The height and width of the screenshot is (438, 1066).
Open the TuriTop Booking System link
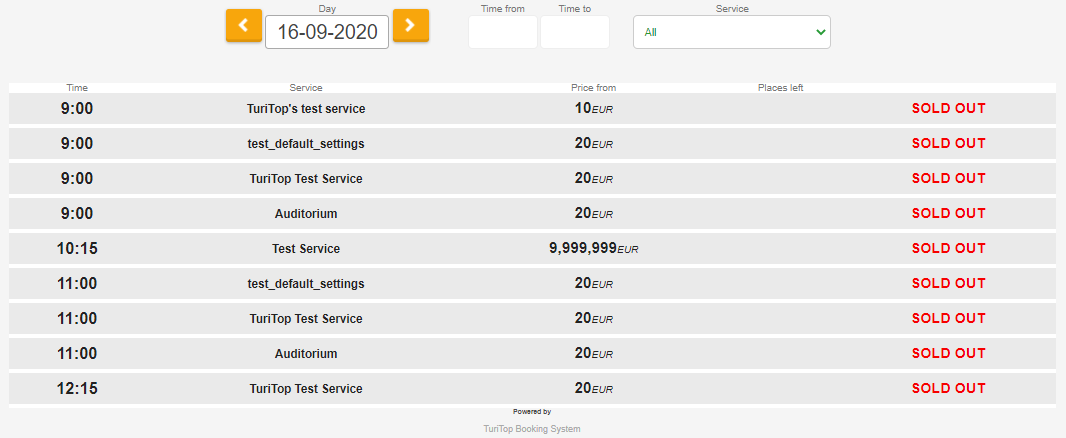[532, 429]
